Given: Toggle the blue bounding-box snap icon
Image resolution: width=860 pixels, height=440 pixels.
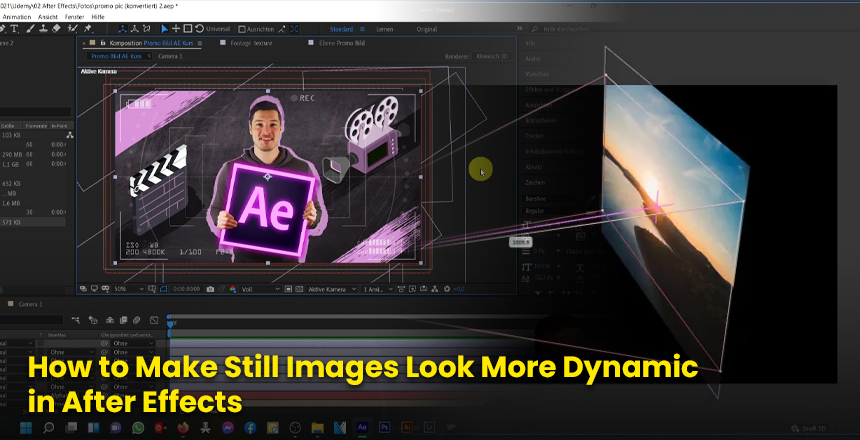Looking at the screenshot, I should click(x=294, y=29).
